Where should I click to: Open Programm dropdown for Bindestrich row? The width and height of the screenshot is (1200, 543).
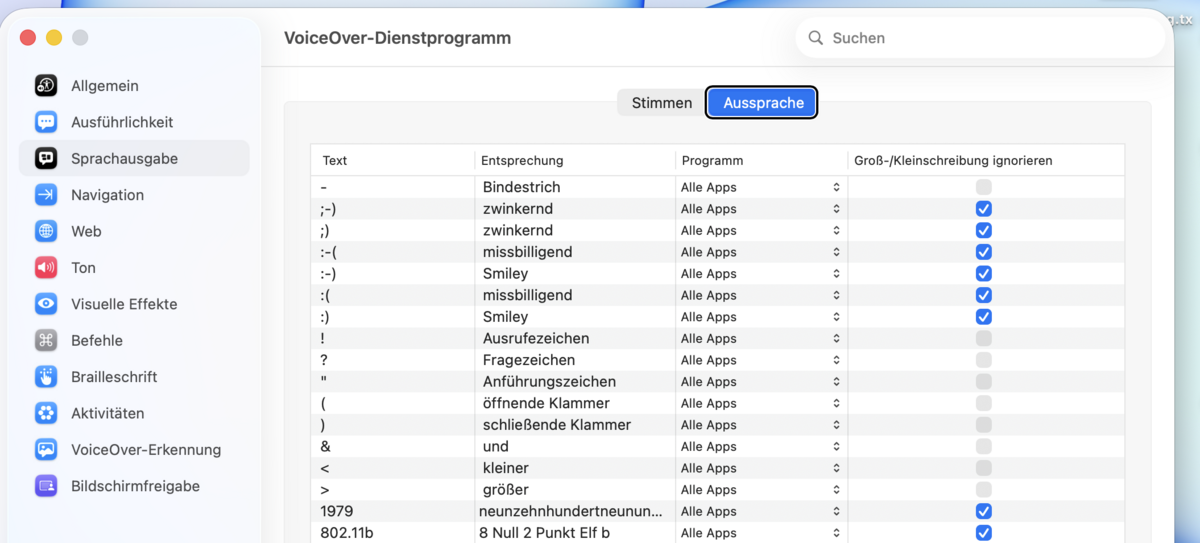(x=761, y=187)
